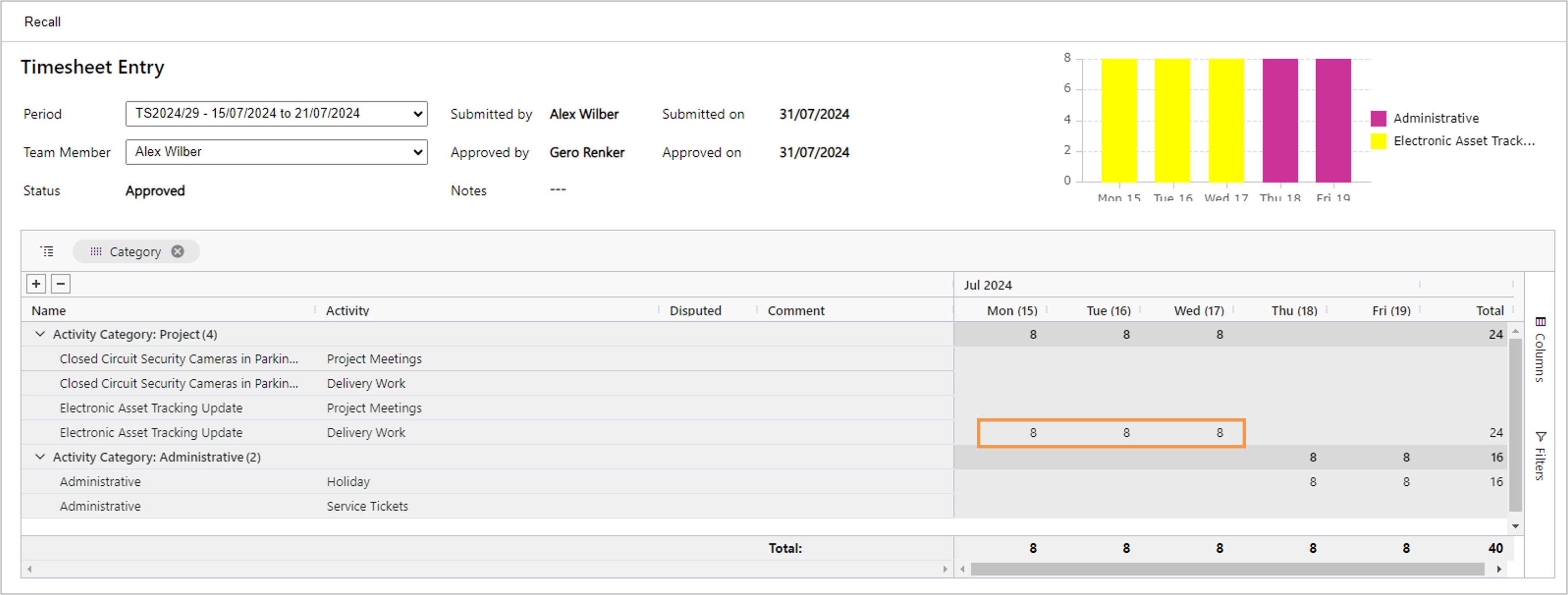Sort by Name column header
The image size is (1568, 595).
(49, 310)
